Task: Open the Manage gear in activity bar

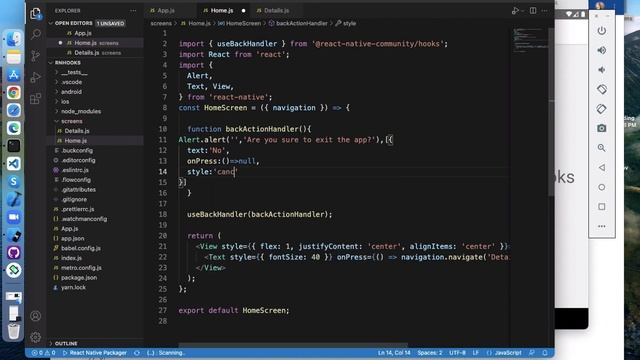Action: click(36, 337)
